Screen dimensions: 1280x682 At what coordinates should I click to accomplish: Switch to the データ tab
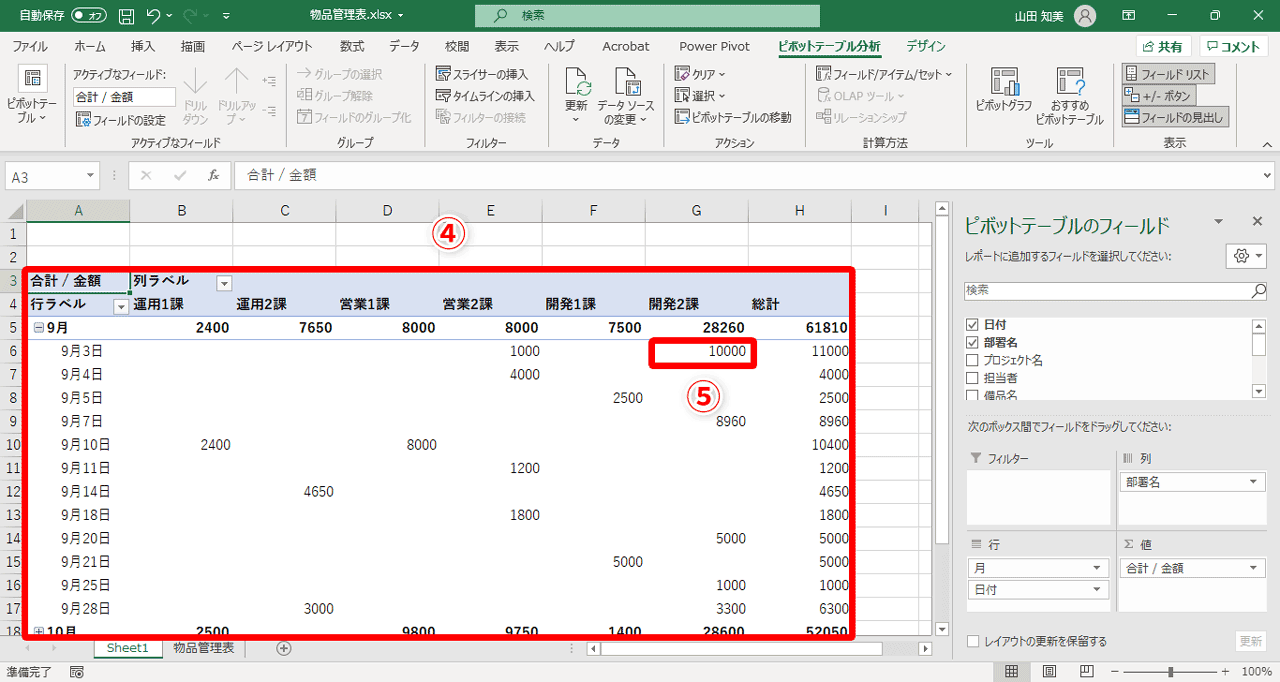[404, 46]
